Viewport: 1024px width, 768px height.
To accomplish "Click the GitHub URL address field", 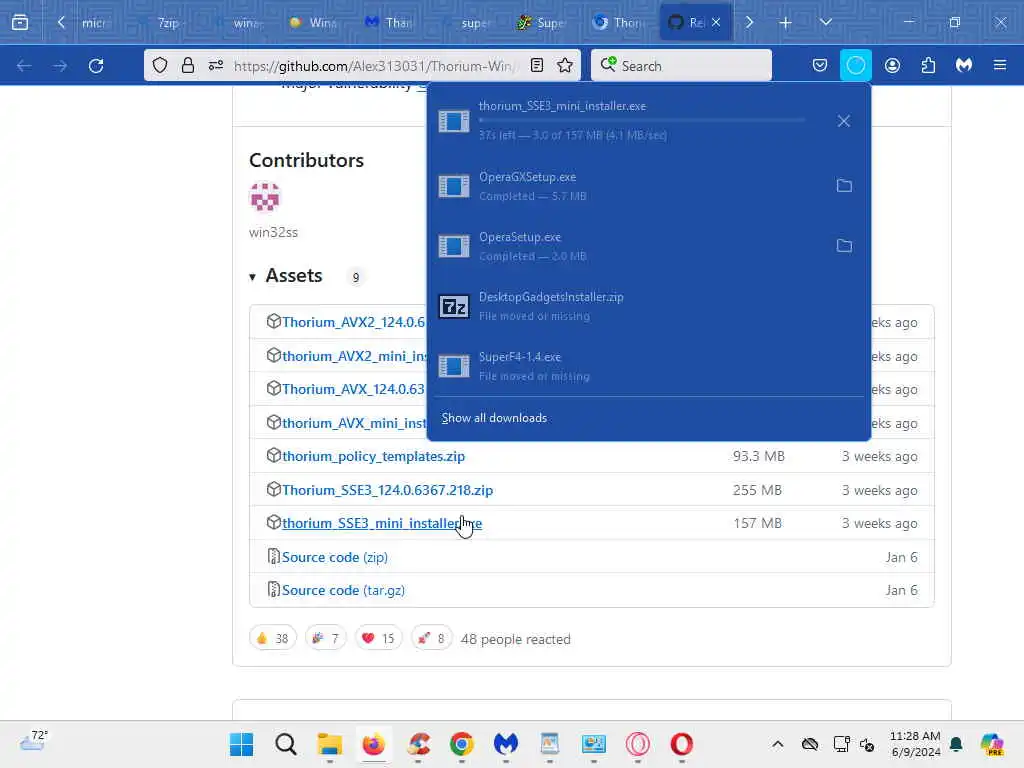I will coord(376,65).
